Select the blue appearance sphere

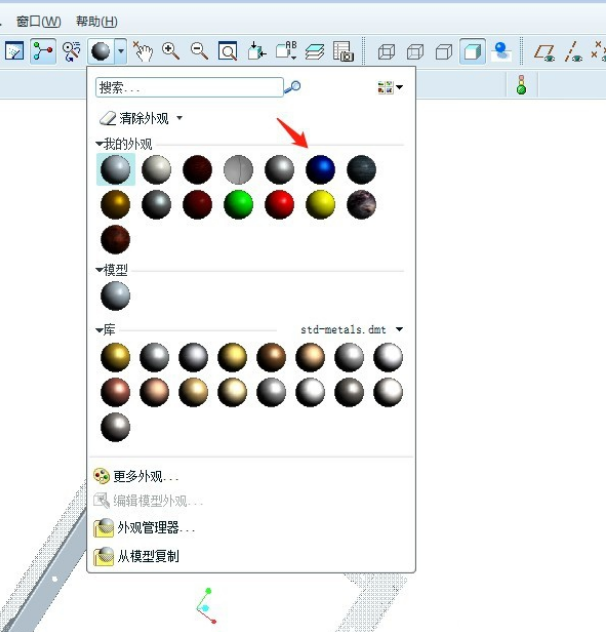click(320, 170)
